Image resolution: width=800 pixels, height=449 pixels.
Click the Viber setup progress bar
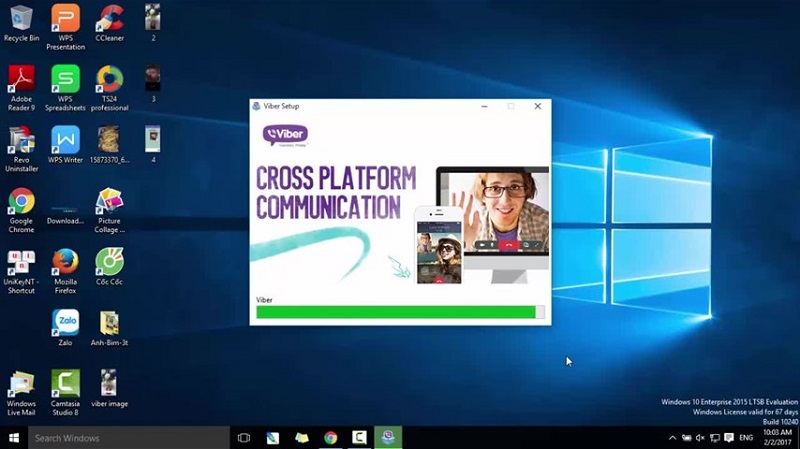pos(400,312)
